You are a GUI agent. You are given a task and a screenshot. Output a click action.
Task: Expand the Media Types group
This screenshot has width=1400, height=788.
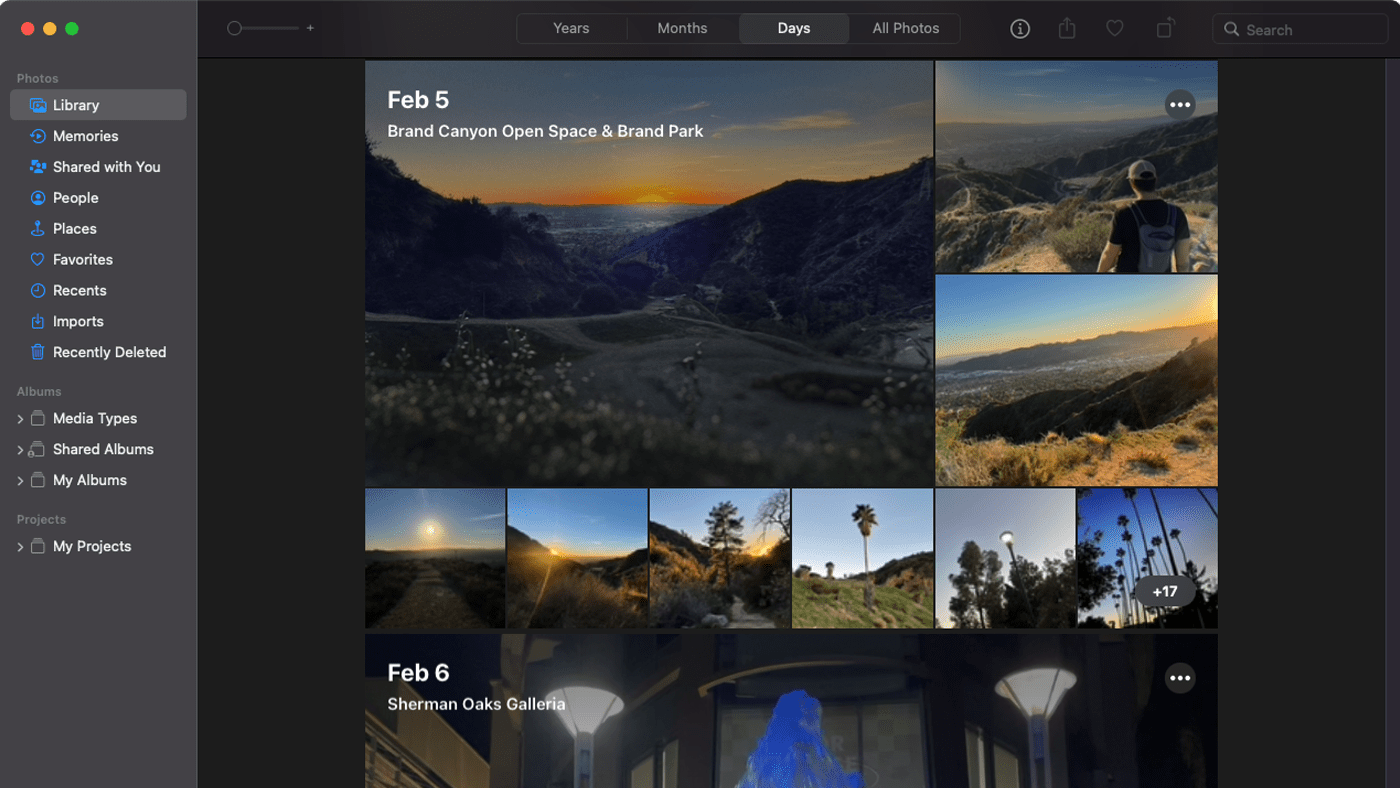[20, 419]
